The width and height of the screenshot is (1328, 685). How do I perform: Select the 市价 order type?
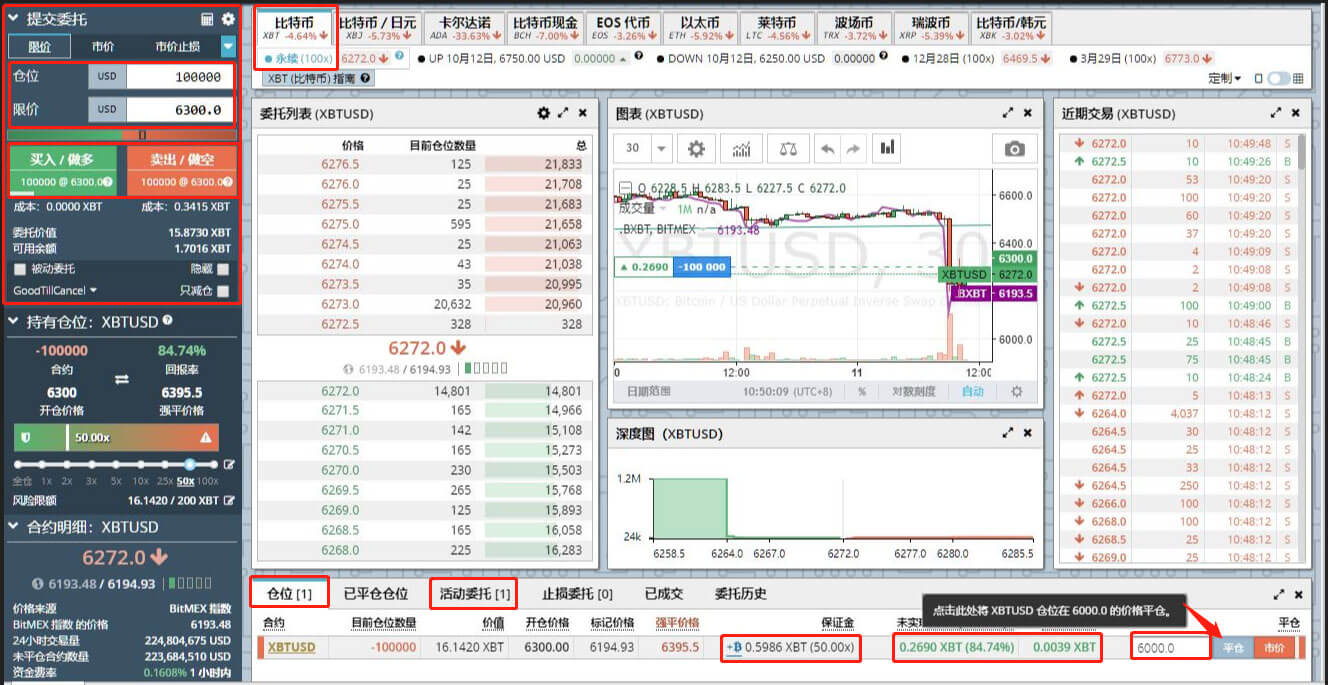pyautogui.click(x=102, y=46)
